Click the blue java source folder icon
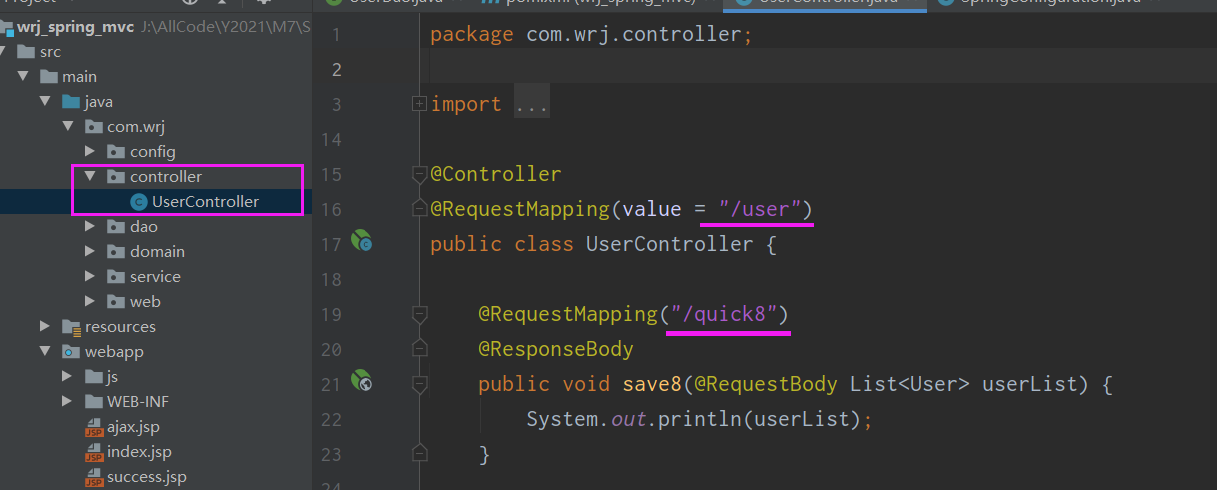The width and height of the screenshot is (1217, 490). click(x=71, y=102)
